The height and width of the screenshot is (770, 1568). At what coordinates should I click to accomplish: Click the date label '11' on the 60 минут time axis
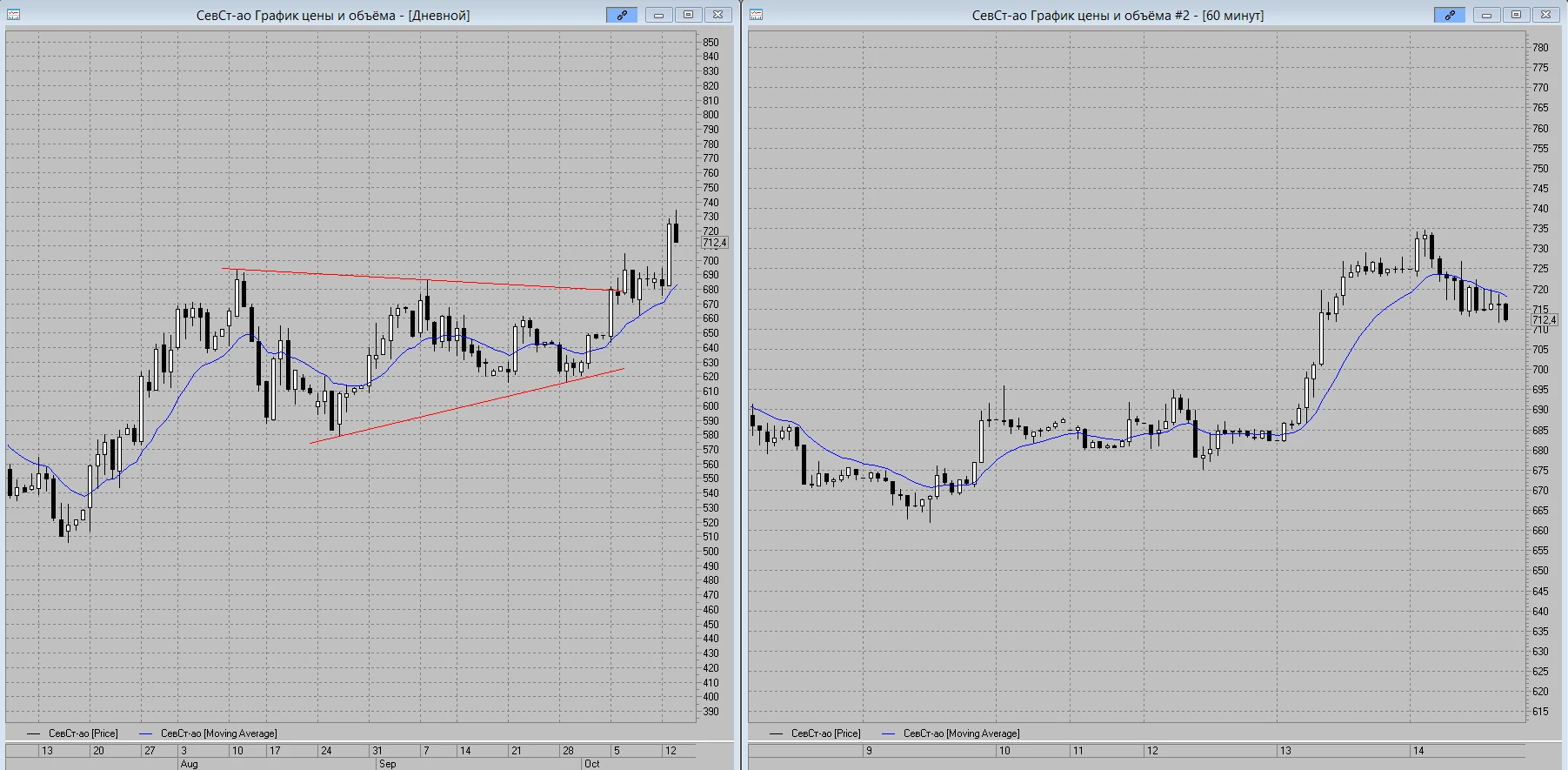pos(1078,750)
